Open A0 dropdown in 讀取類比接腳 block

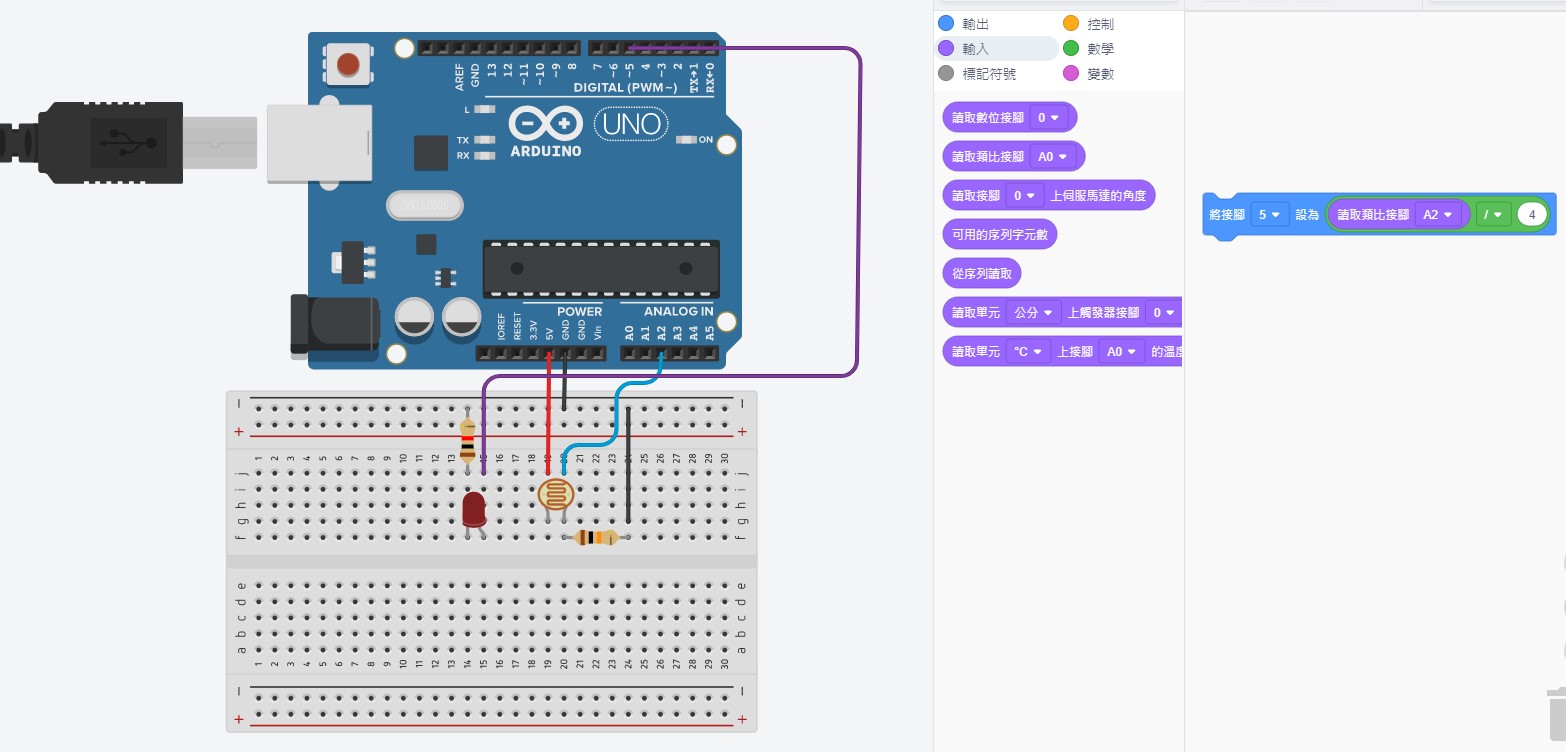[1053, 156]
